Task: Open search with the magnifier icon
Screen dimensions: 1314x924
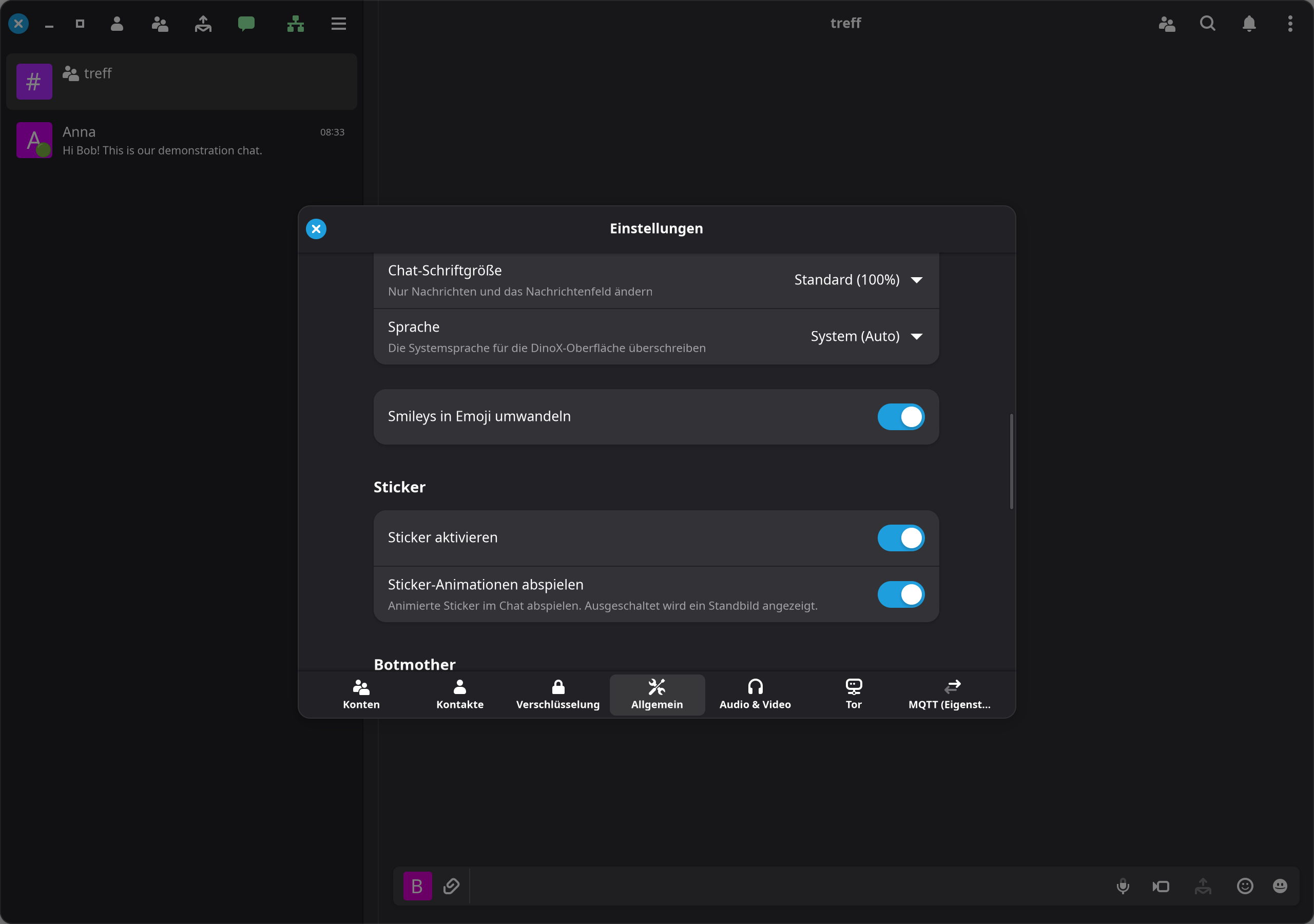Action: pyautogui.click(x=1208, y=24)
